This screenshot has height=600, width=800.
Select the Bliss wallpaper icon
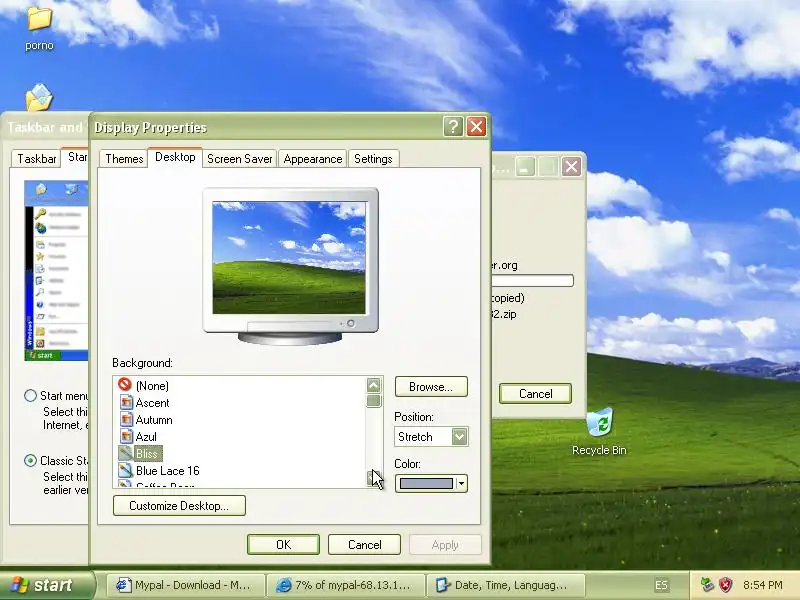point(126,453)
